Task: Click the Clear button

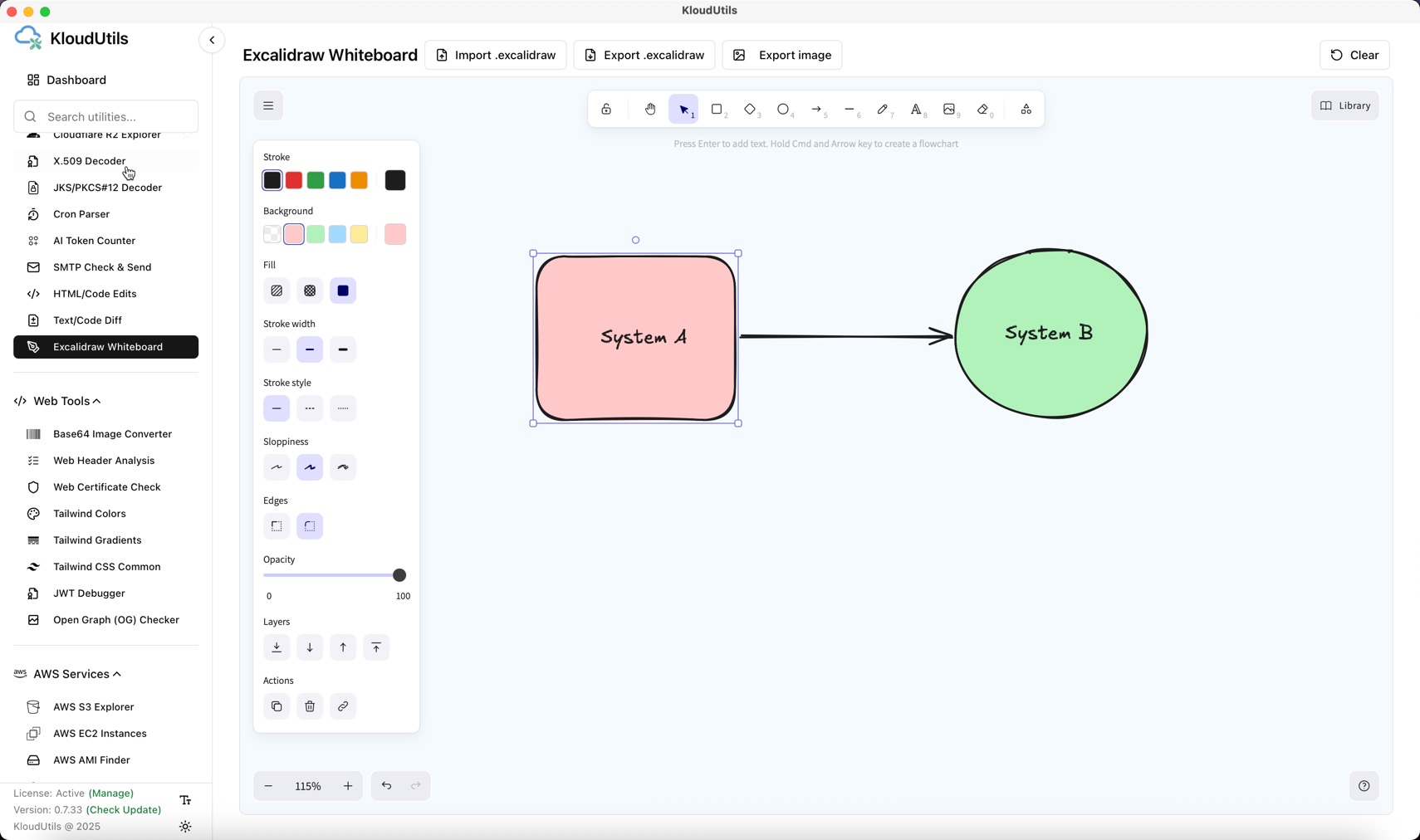Action: (1354, 55)
